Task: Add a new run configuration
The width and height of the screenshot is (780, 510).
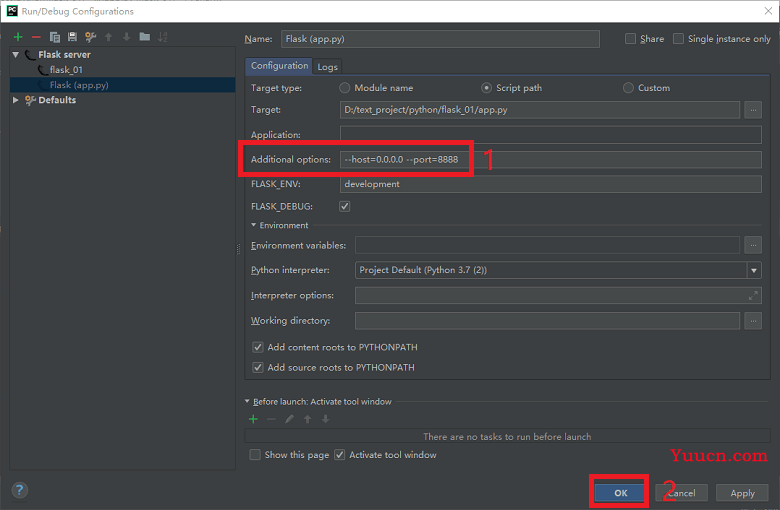Action: 18,37
